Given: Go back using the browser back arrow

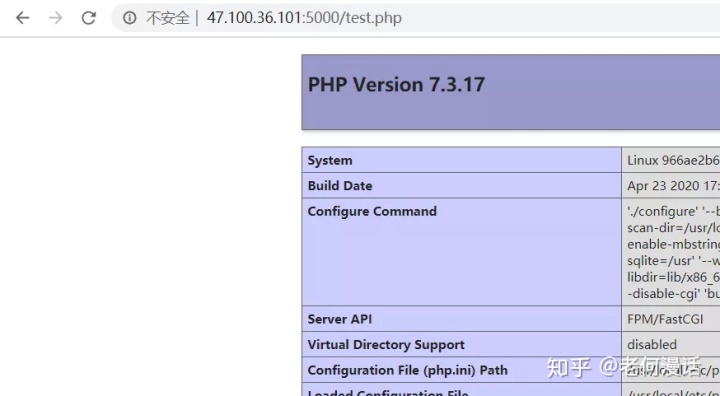Looking at the screenshot, I should pyautogui.click(x=22, y=18).
